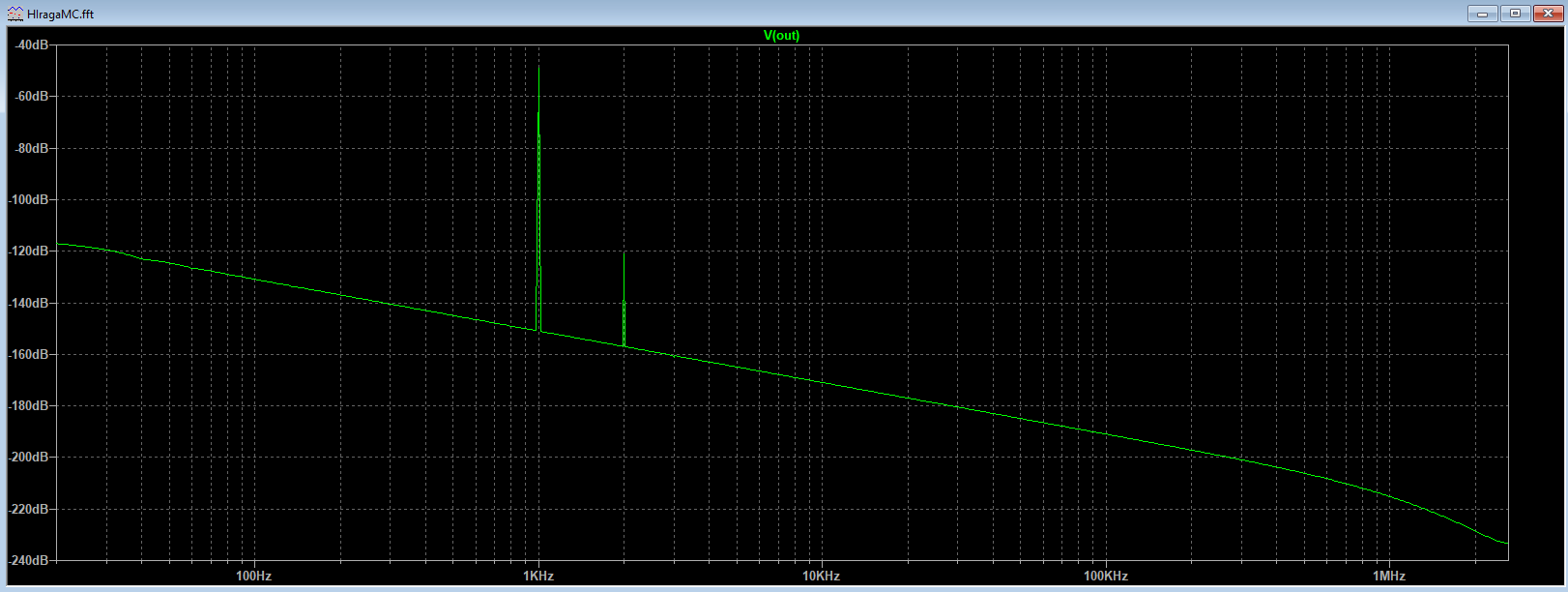This screenshot has width=1568, height=592.
Task: Click the -80dB vertical axis label
Action: pyautogui.click(x=32, y=148)
